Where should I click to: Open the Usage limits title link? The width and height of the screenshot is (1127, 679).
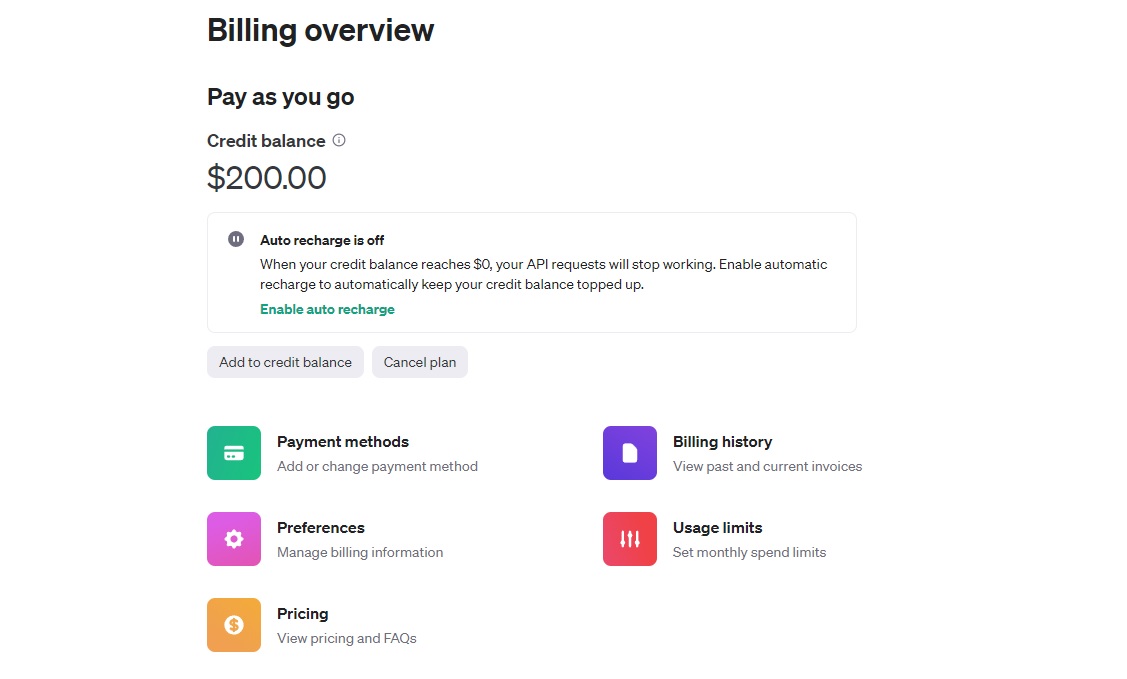click(x=717, y=527)
